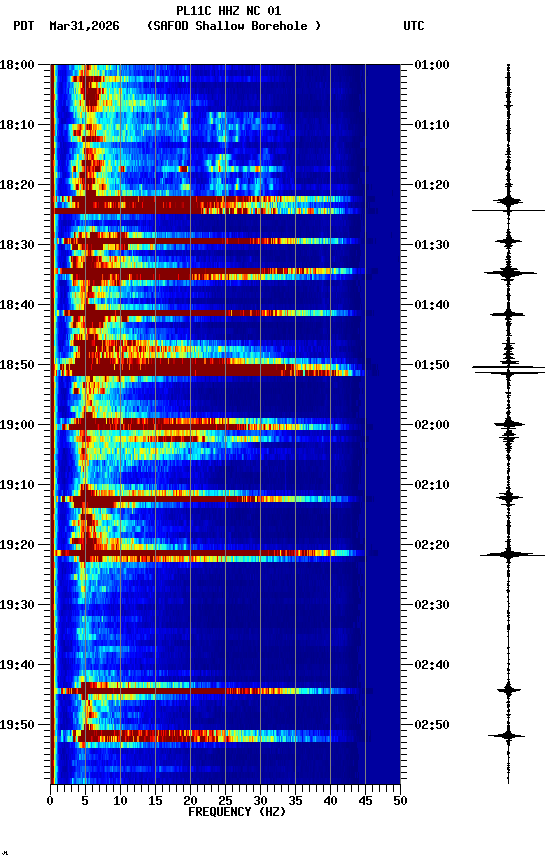Click the 02:50 UTC time label
Image resolution: width=552 pixels, height=864 pixels.
pos(432,725)
